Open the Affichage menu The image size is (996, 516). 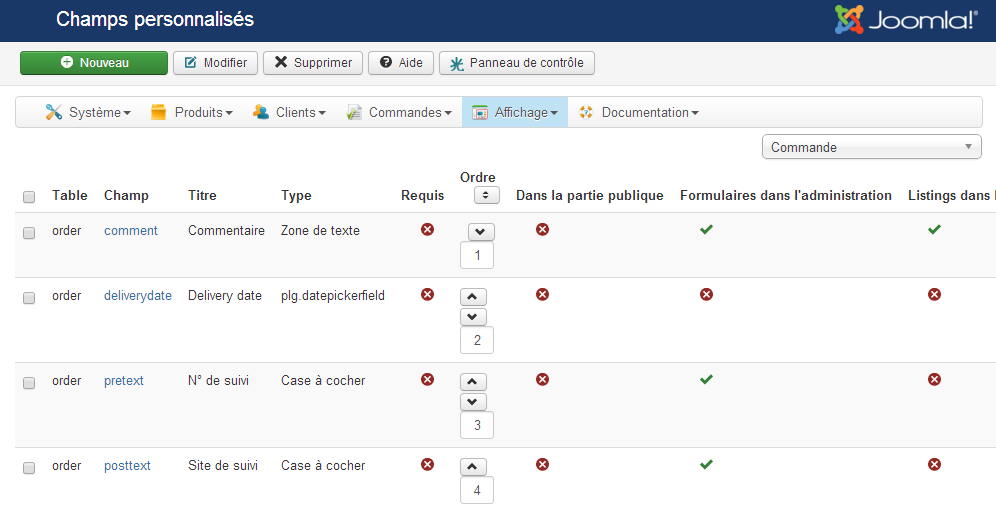(x=515, y=113)
